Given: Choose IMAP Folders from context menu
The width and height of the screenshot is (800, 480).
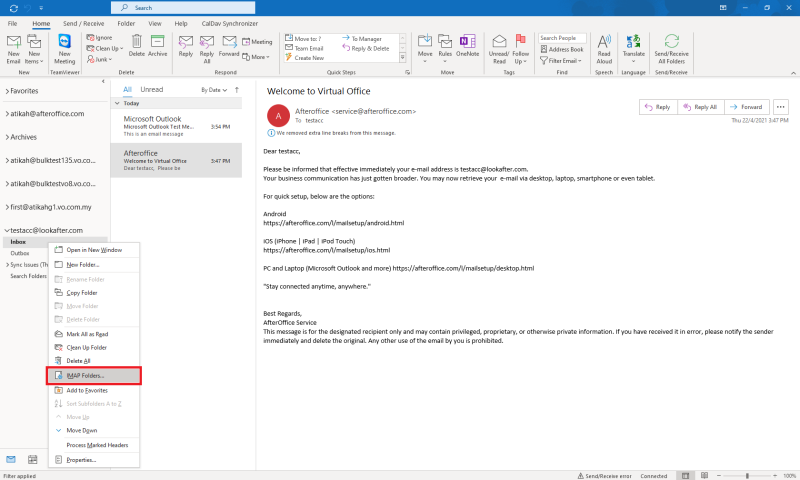Looking at the screenshot, I should click(x=93, y=376).
